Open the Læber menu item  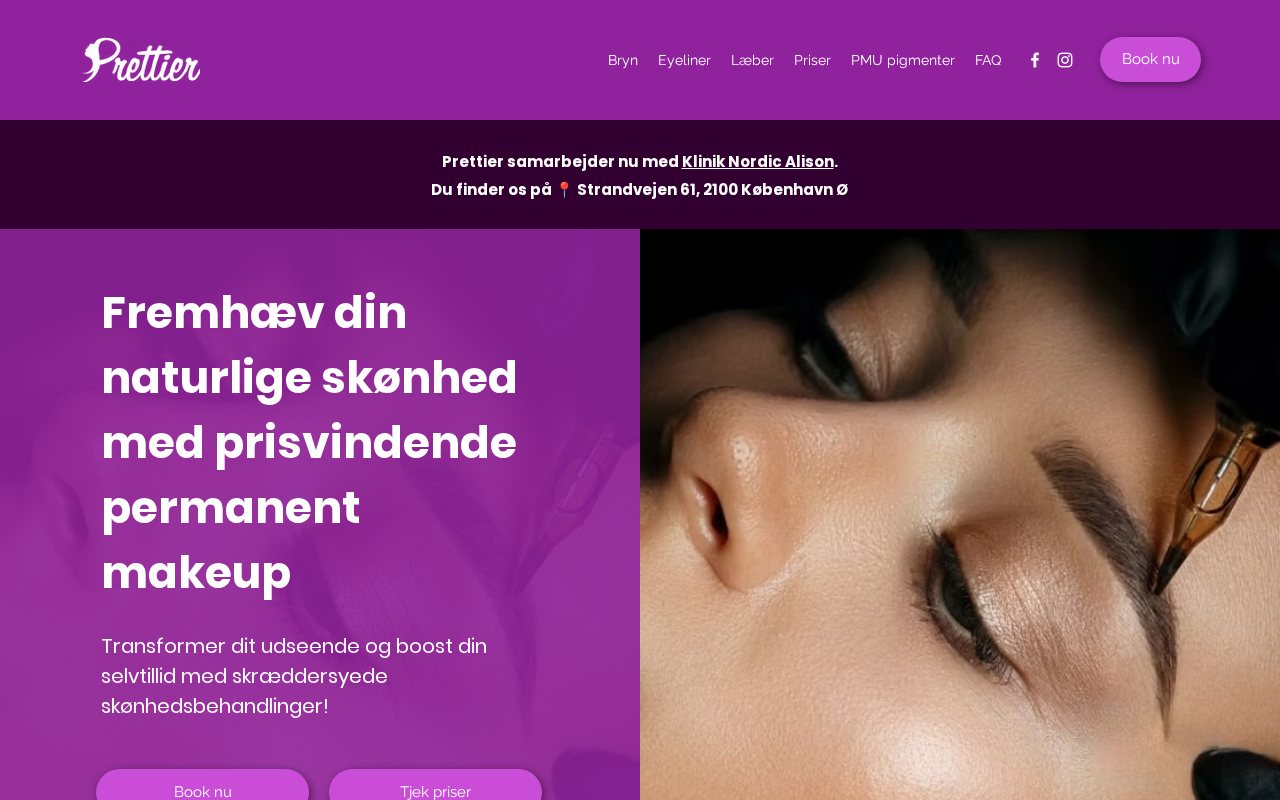coord(752,60)
